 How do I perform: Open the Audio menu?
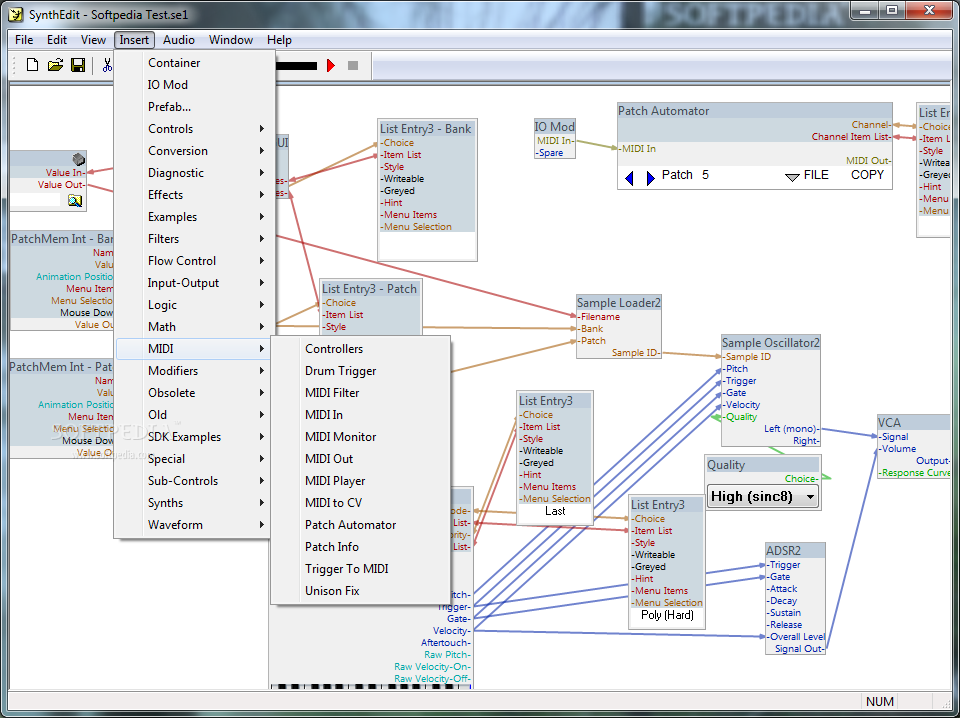[179, 40]
